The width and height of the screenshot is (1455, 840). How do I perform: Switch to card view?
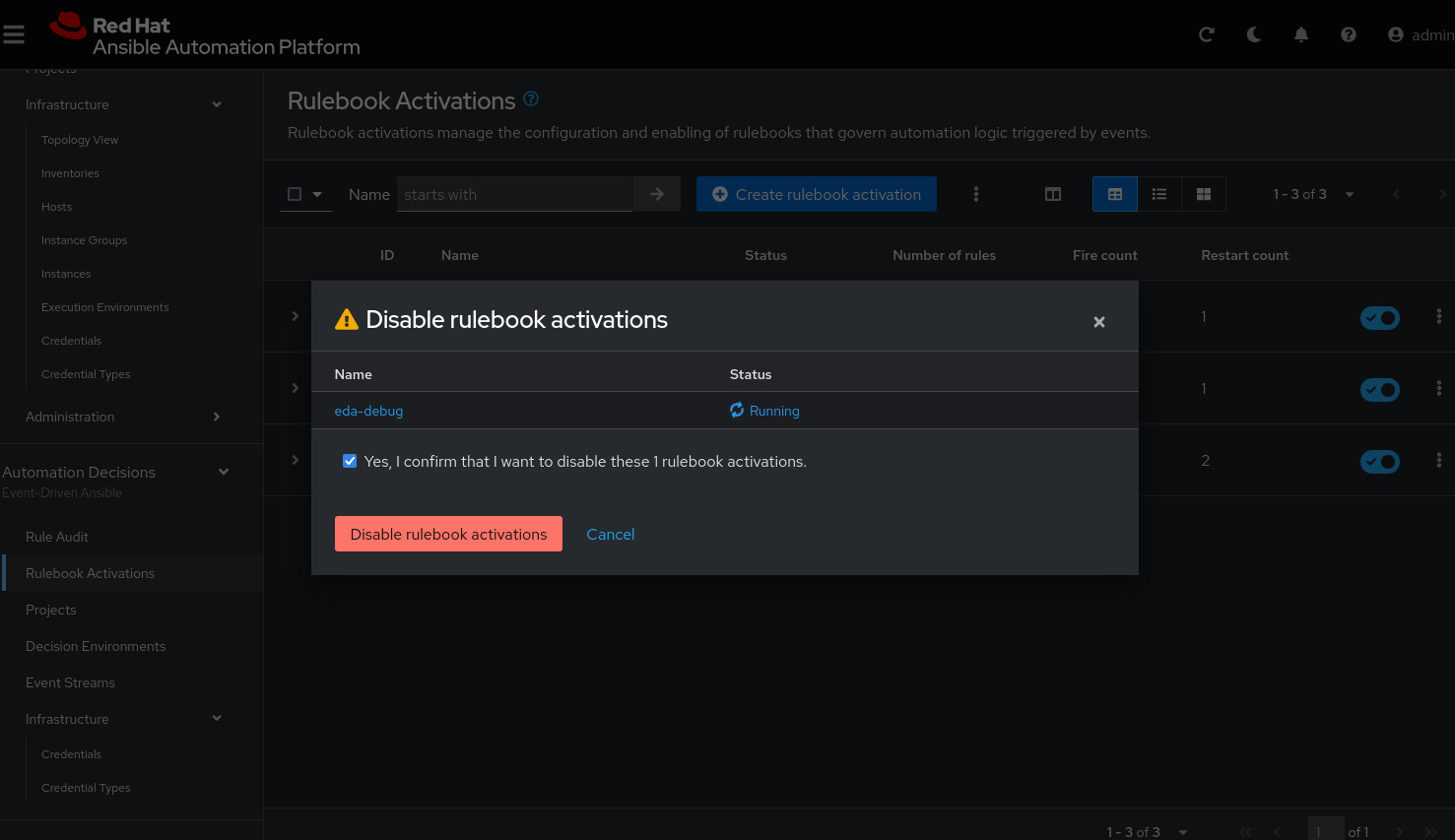point(1204,194)
